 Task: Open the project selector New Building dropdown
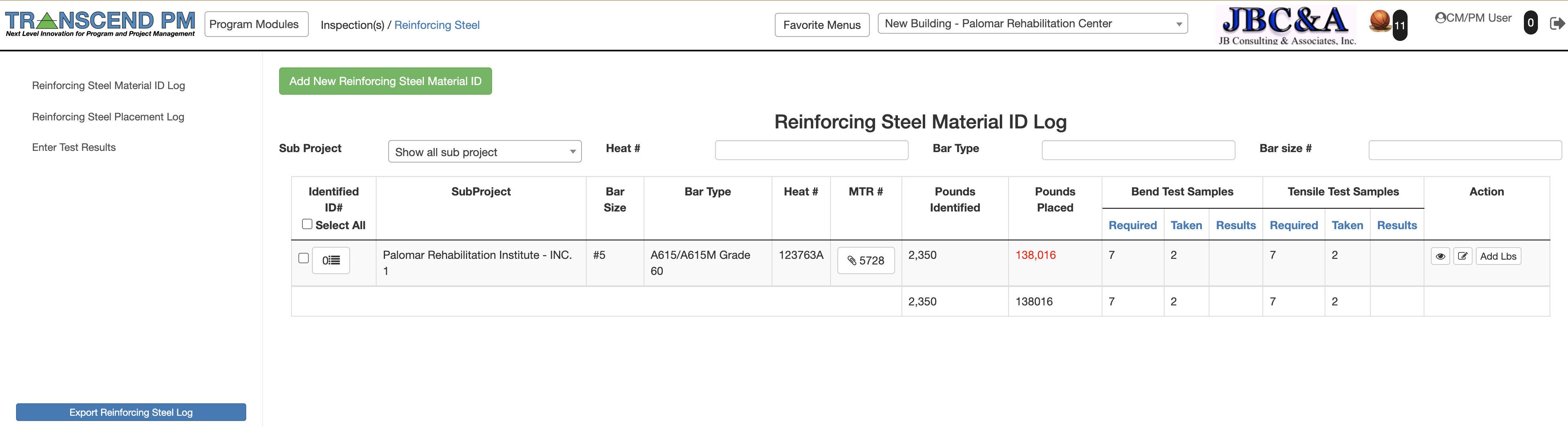pyautogui.click(x=1033, y=24)
